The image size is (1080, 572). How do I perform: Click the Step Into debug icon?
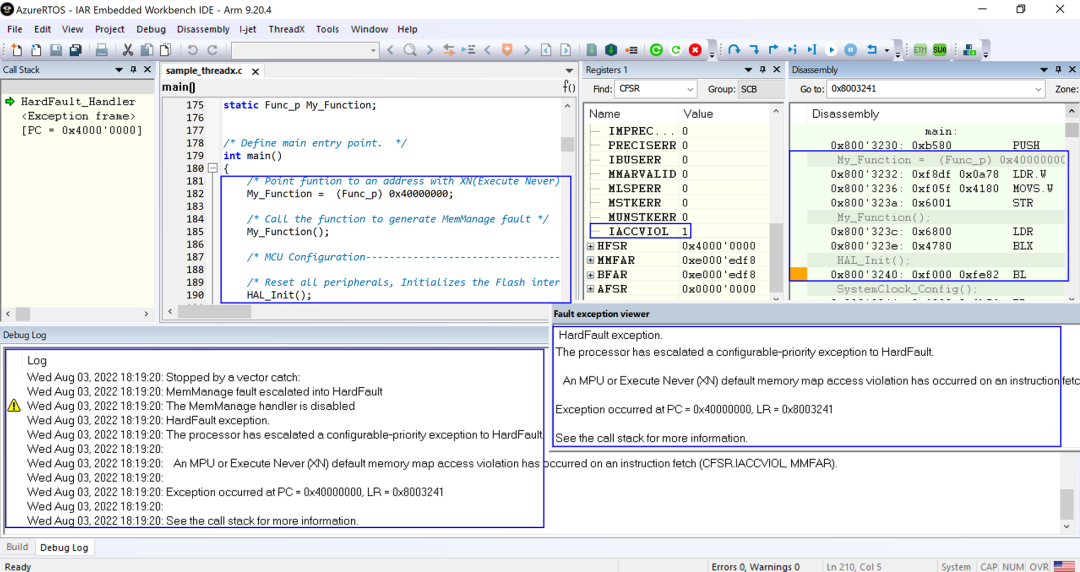tap(754, 50)
